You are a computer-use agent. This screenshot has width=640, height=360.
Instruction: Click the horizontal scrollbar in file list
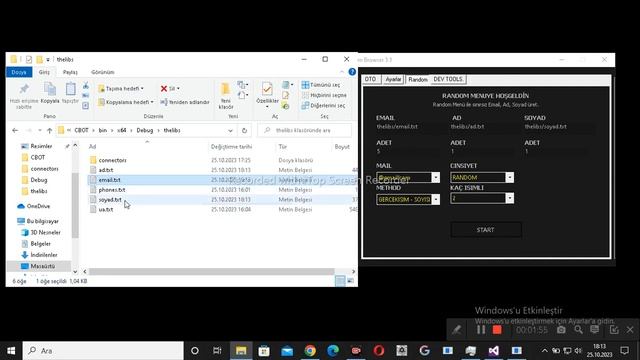click(211, 271)
